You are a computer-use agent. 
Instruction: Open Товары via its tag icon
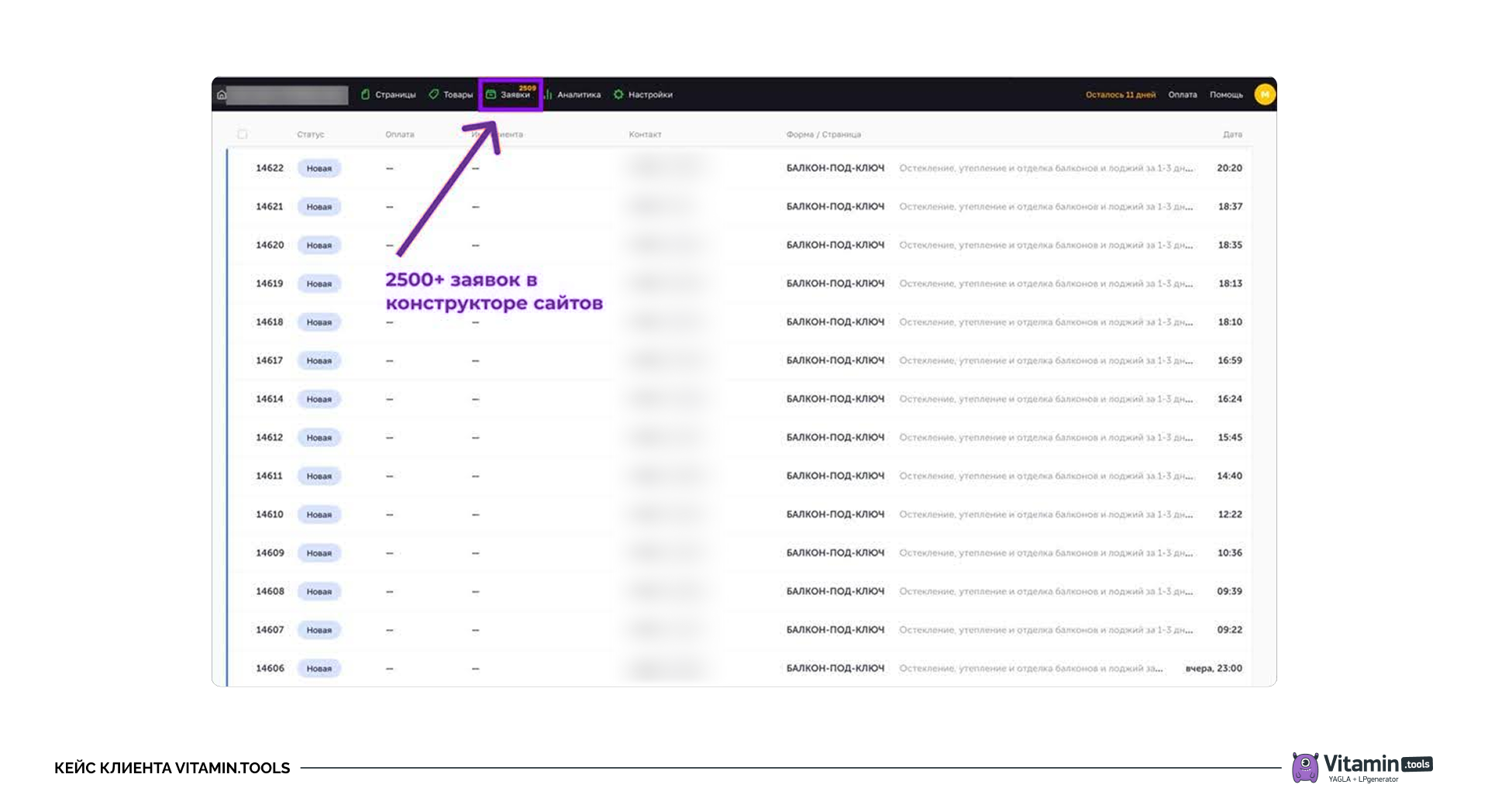pos(434,95)
